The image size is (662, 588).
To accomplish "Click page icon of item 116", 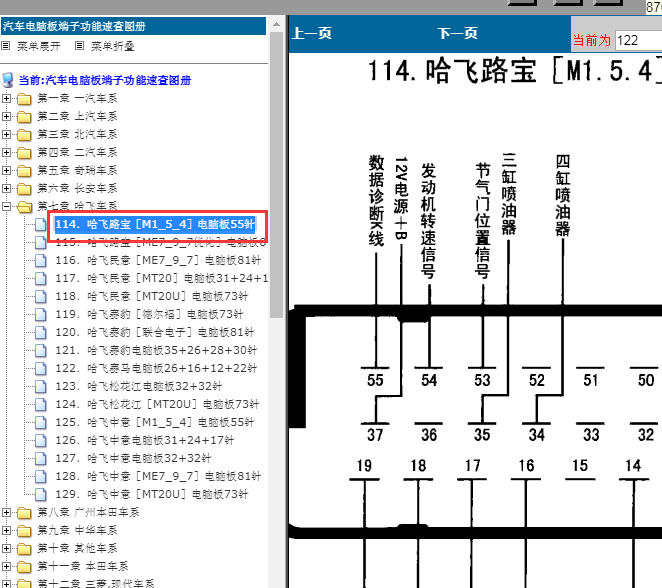I will (x=41, y=260).
